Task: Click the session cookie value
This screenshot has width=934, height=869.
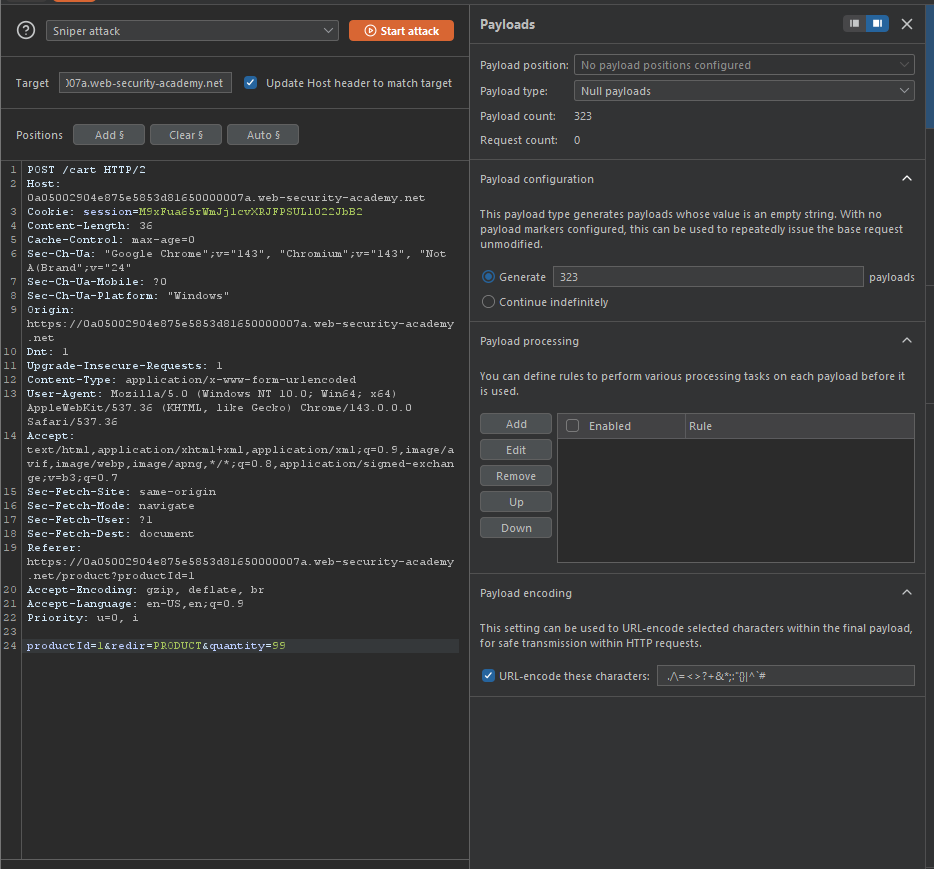Action: coord(251,211)
